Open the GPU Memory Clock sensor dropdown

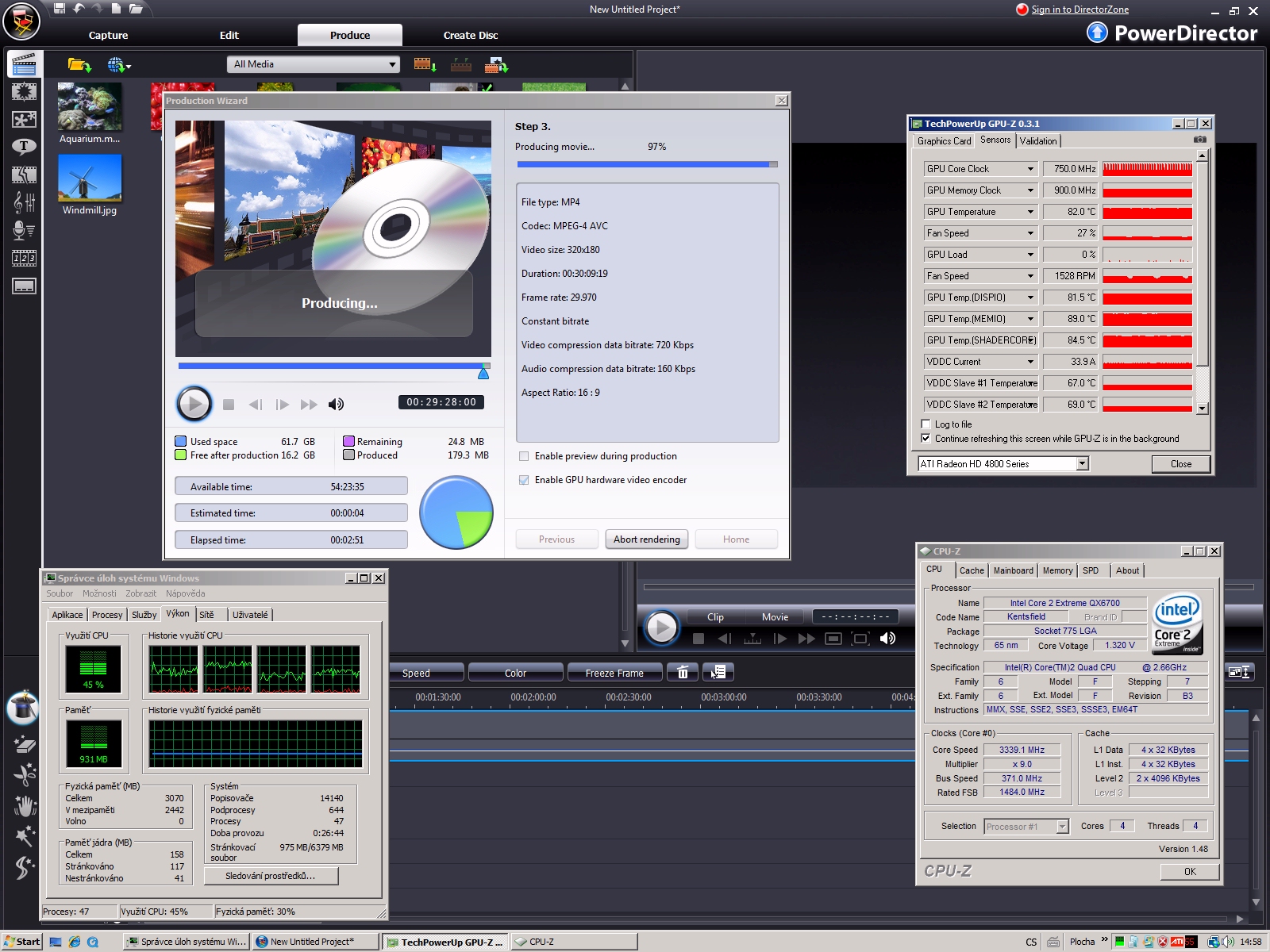click(x=1030, y=190)
